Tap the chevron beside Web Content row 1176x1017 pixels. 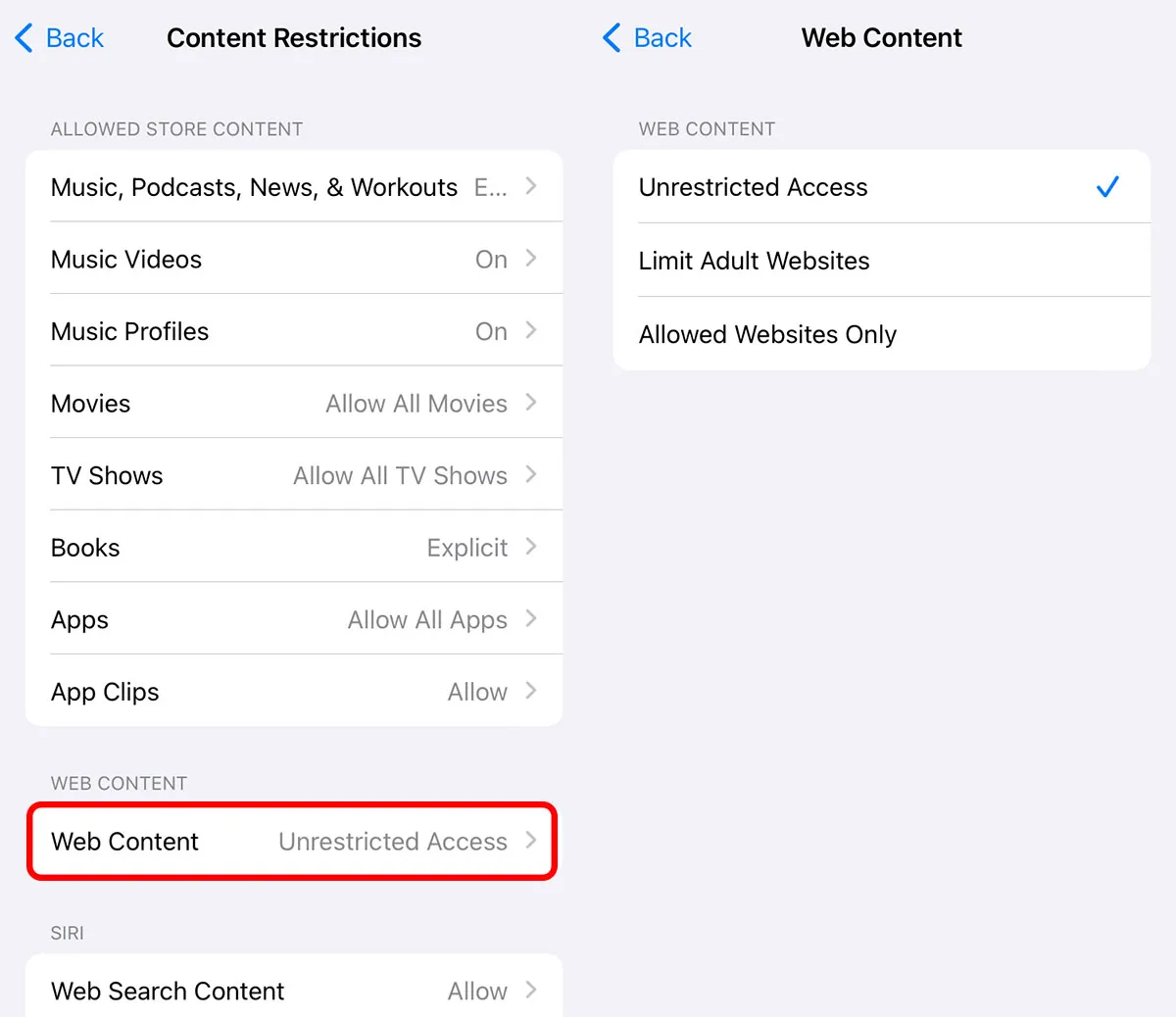pos(530,841)
